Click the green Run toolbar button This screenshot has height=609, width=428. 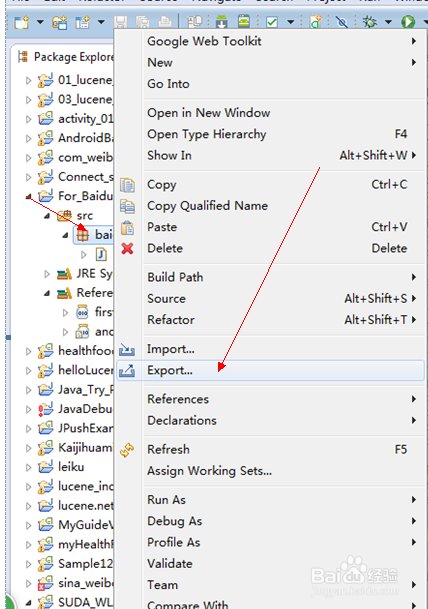pos(408,22)
